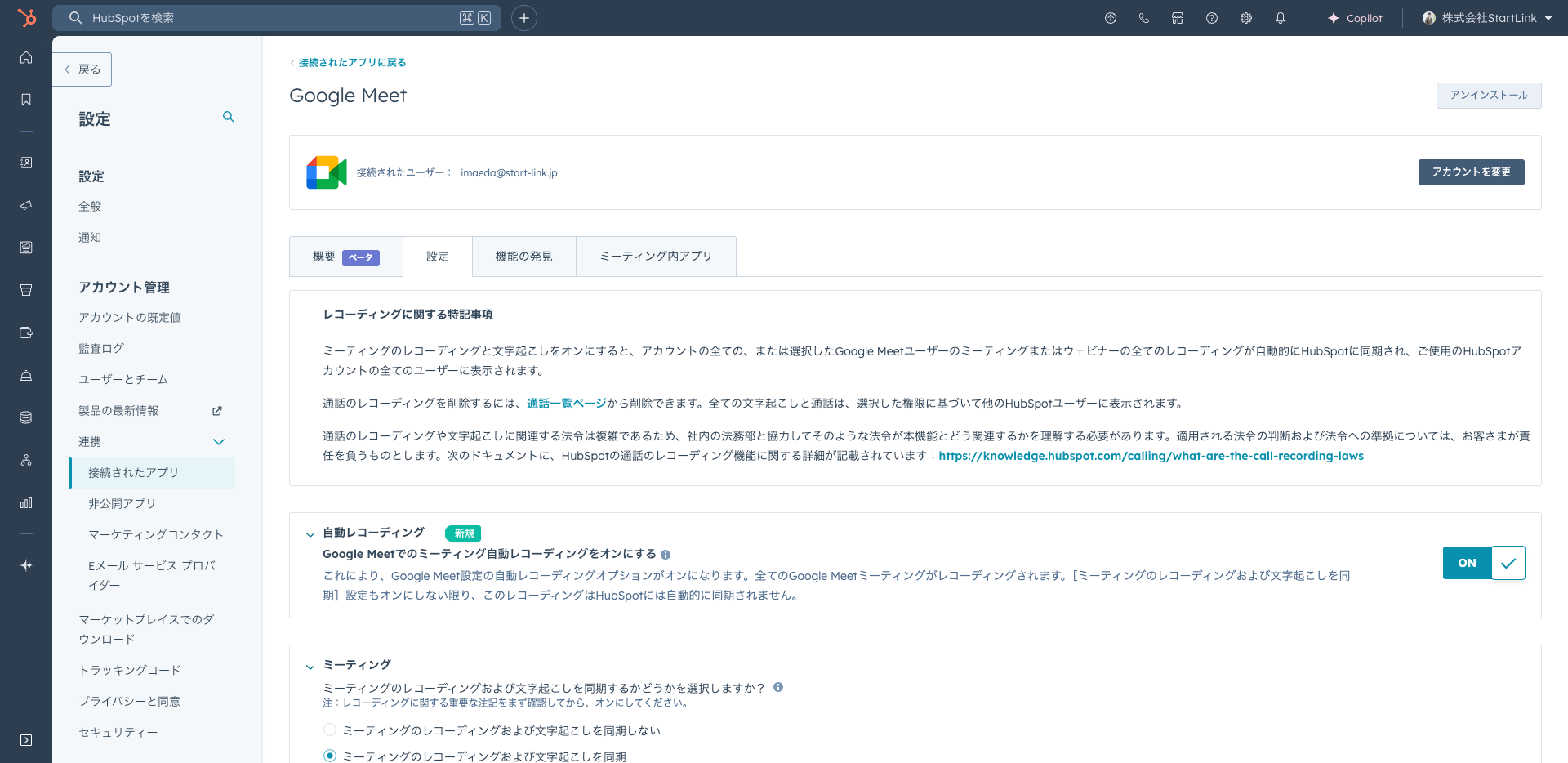Click the HubSpot sprocket logo
The width and height of the screenshot is (1568, 763).
(x=27, y=17)
